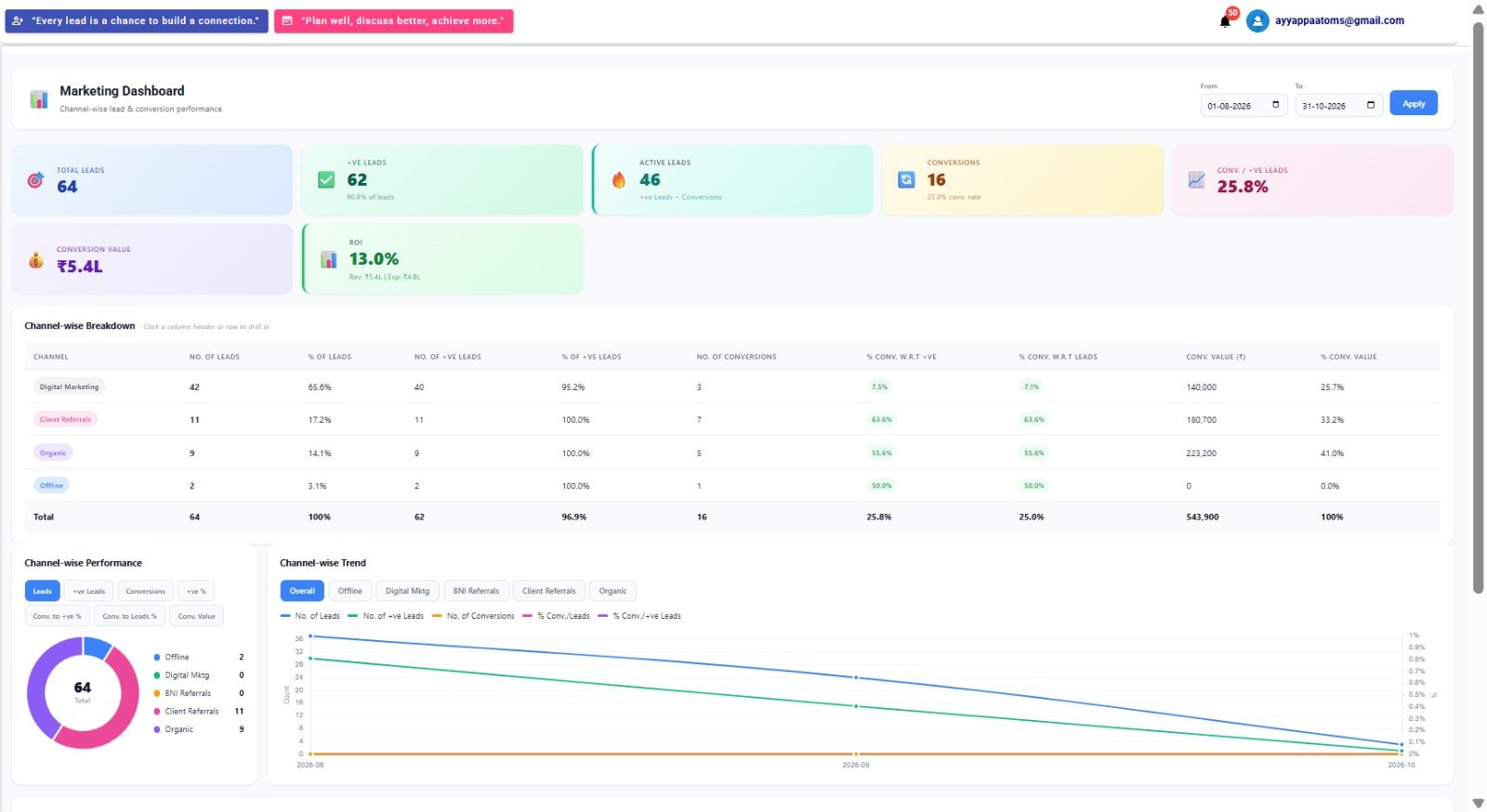Toggle % Conv./+ve Leads legend series
Image resolution: width=1487 pixels, height=812 pixels.
[639, 616]
